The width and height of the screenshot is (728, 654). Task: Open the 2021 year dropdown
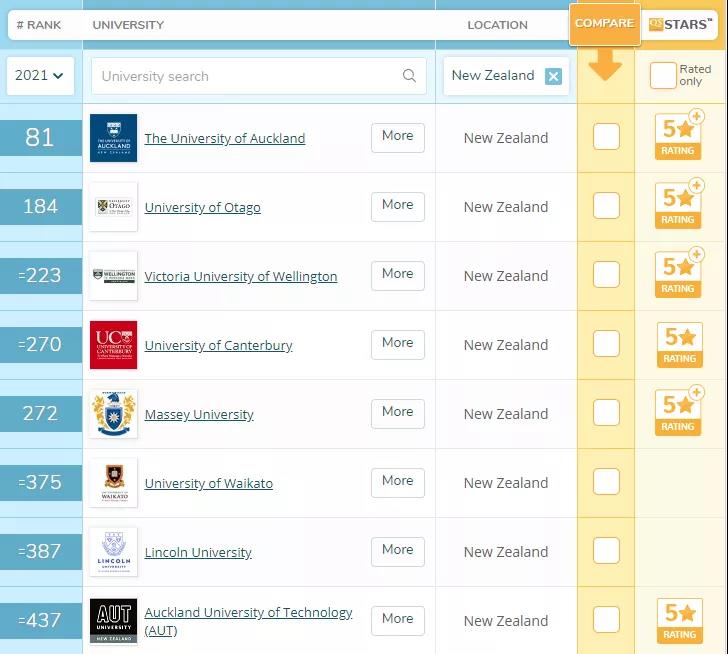pos(40,76)
